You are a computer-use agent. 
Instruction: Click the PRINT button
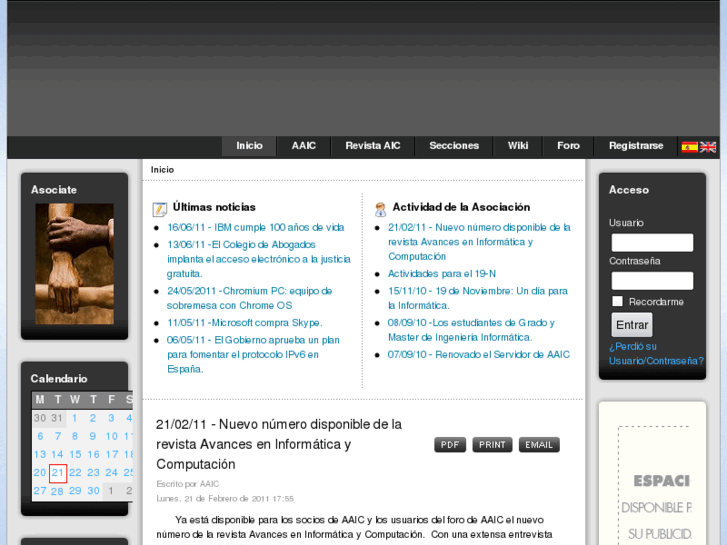coord(492,445)
